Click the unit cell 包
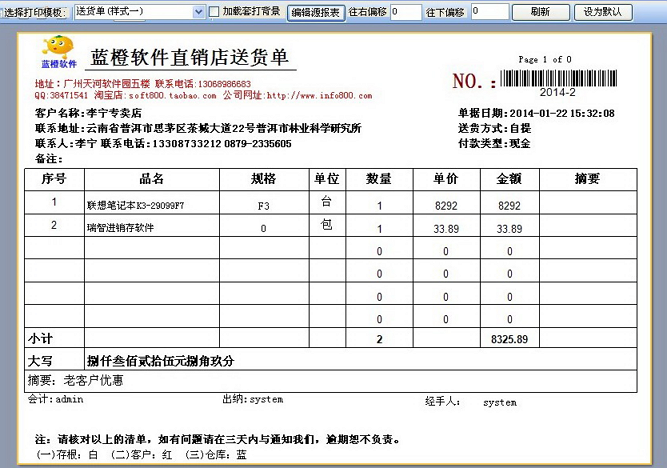The width and height of the screenshot is (667, 468). coord(326,224)
